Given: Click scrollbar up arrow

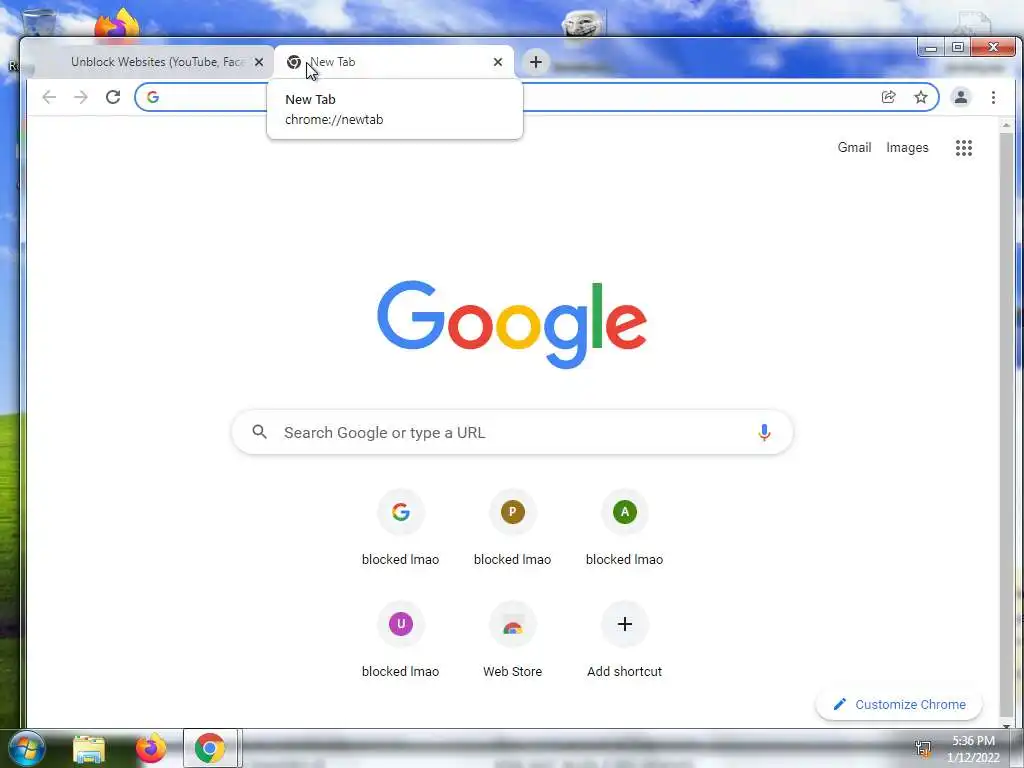Looking at the screenshot, I should tap(1006, 124).
